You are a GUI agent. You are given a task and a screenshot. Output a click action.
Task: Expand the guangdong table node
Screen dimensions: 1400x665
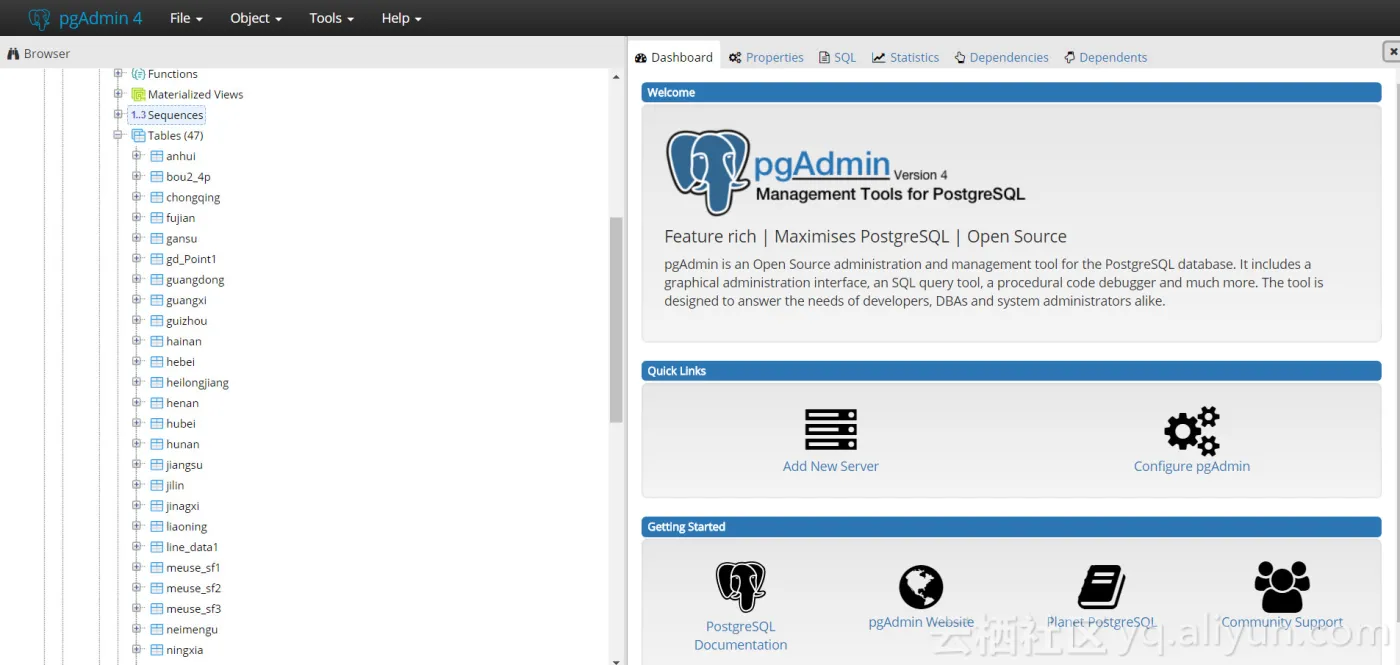pyautogui.click(x=137, y=279)
